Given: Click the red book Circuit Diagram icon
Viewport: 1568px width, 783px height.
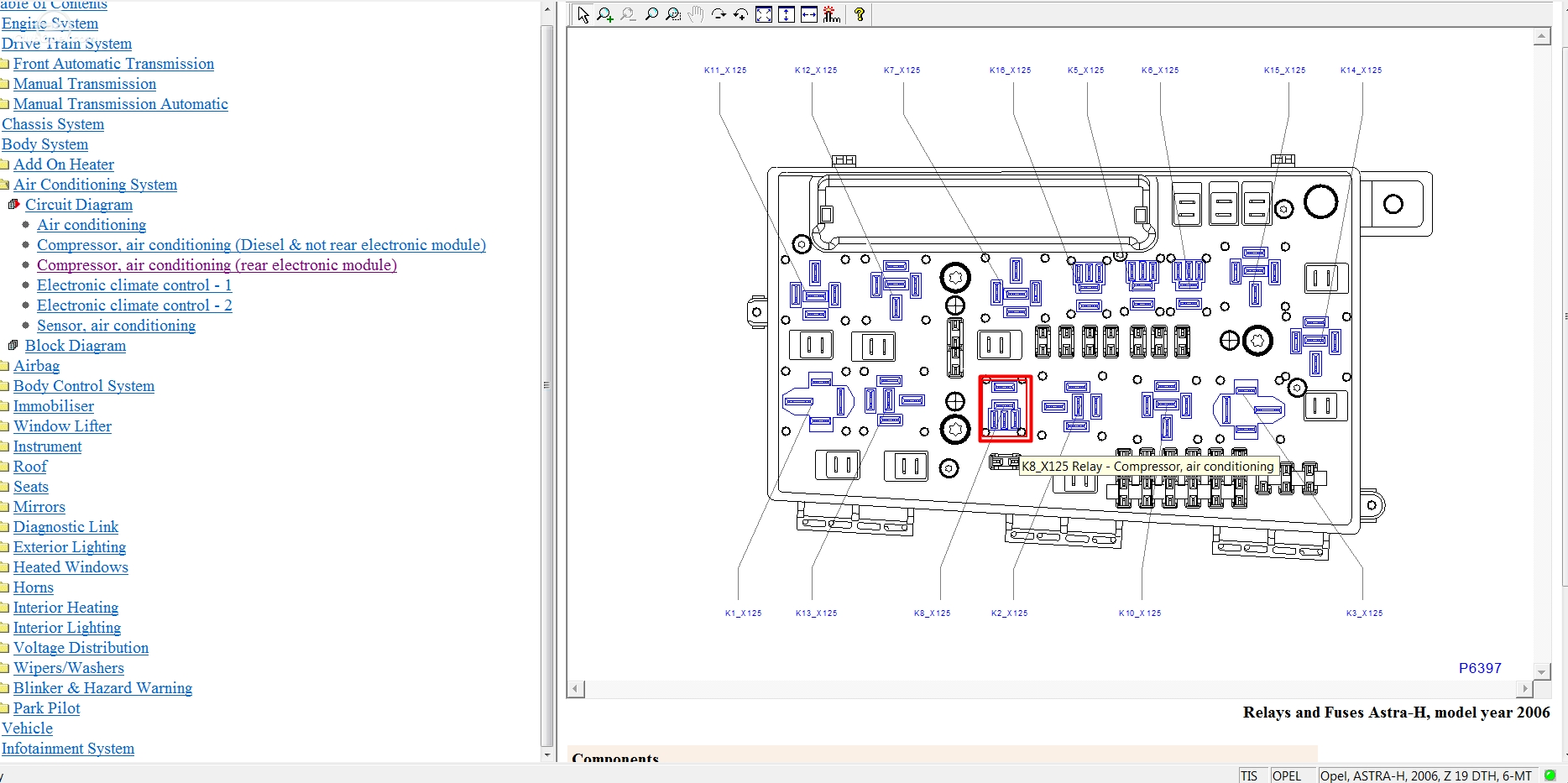Looking at the screenshot, I should (13, 205).
